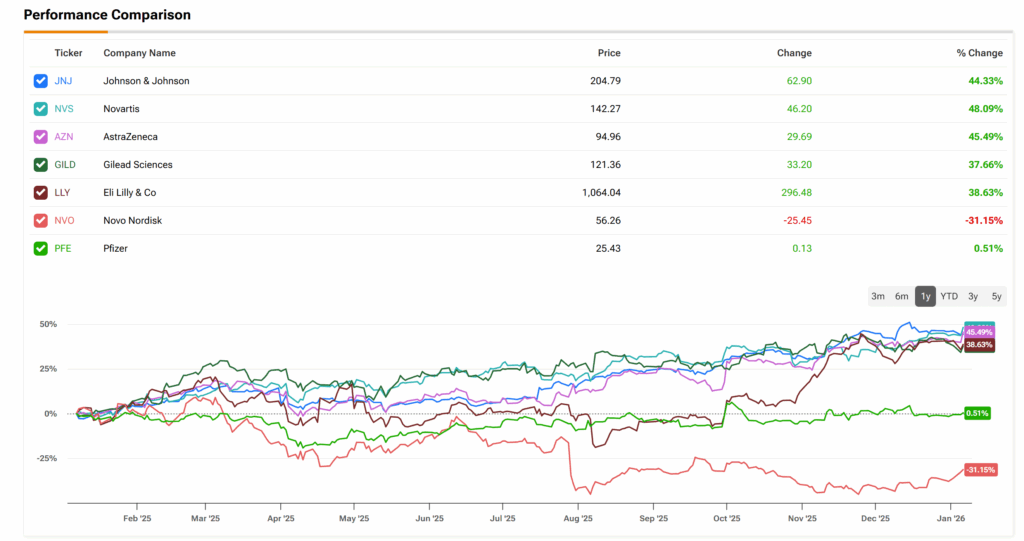Sort table by Price column header
The width and height of the screenshot is (1024, 541).
click(x=608, y=53)
